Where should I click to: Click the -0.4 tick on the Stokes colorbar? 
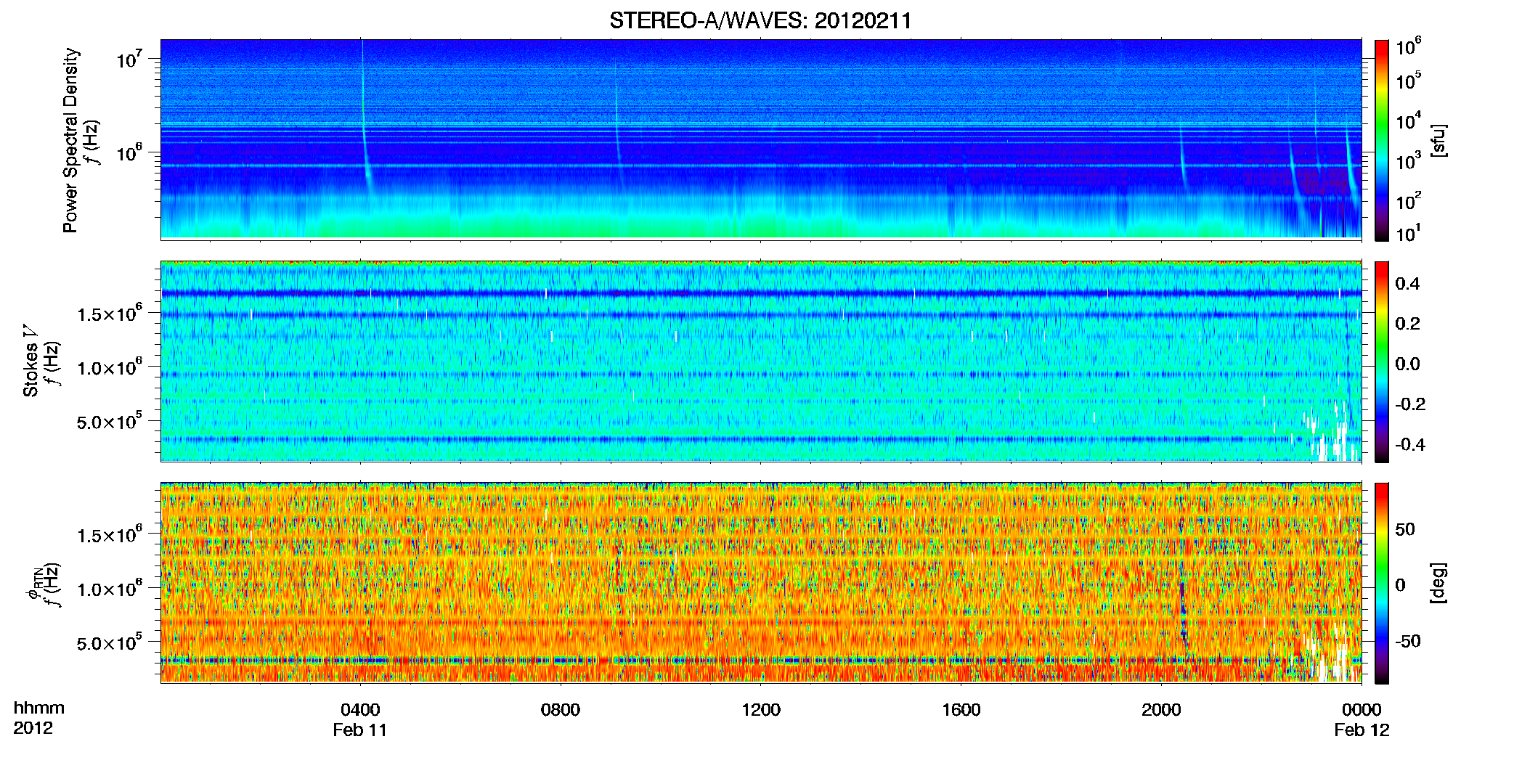(x=1410, y=445)
